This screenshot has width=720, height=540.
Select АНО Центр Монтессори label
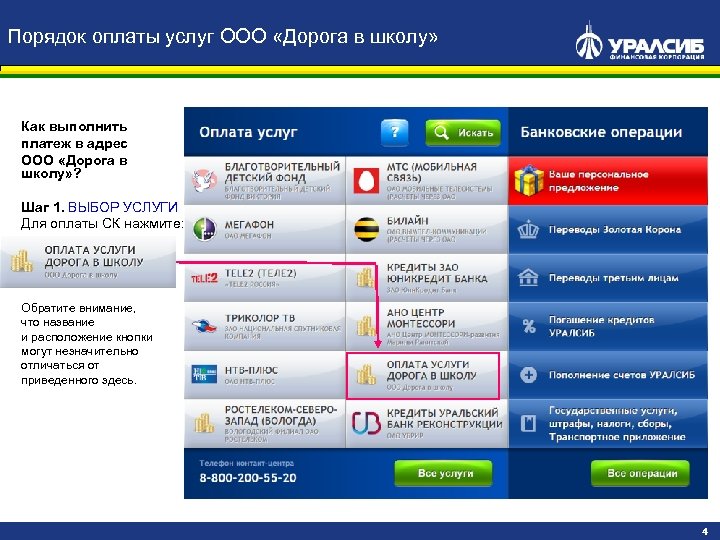click(x=415, y=318)
